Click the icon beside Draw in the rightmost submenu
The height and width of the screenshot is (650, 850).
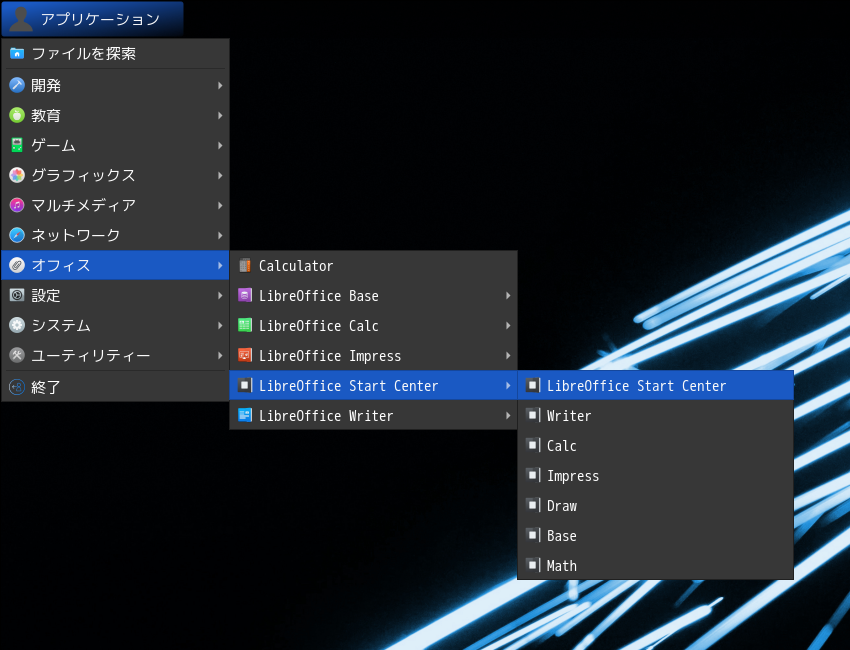(x=533, y=505)
